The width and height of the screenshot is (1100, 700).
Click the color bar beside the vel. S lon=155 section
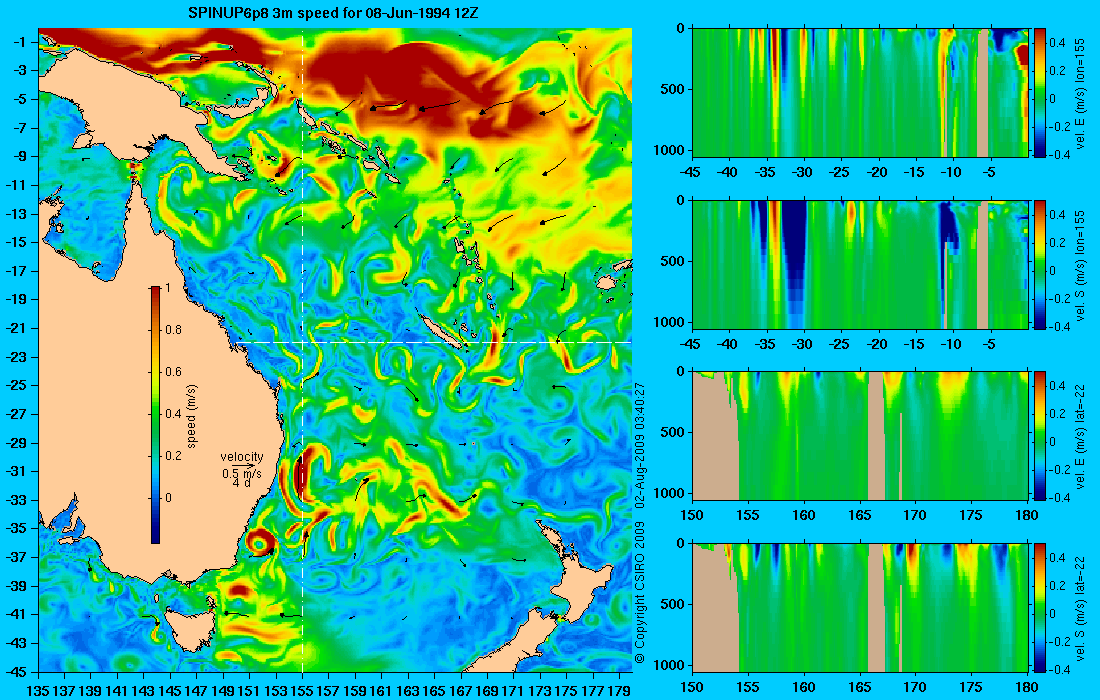pos(1040,264)
